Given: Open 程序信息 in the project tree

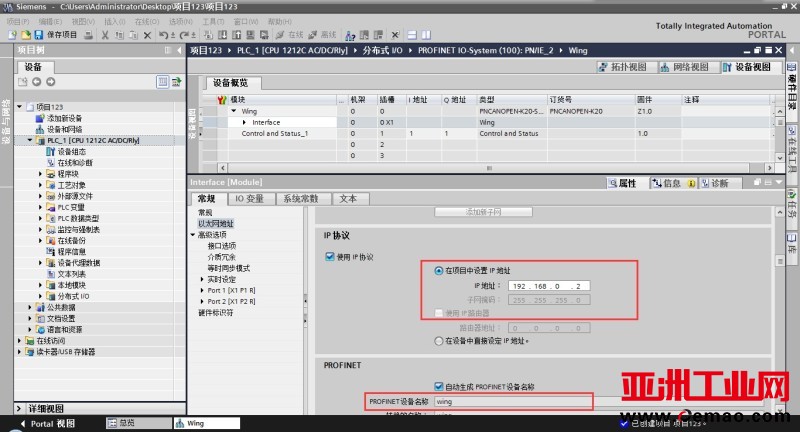Looking at the screenshot, I should [x=71, y=251].
